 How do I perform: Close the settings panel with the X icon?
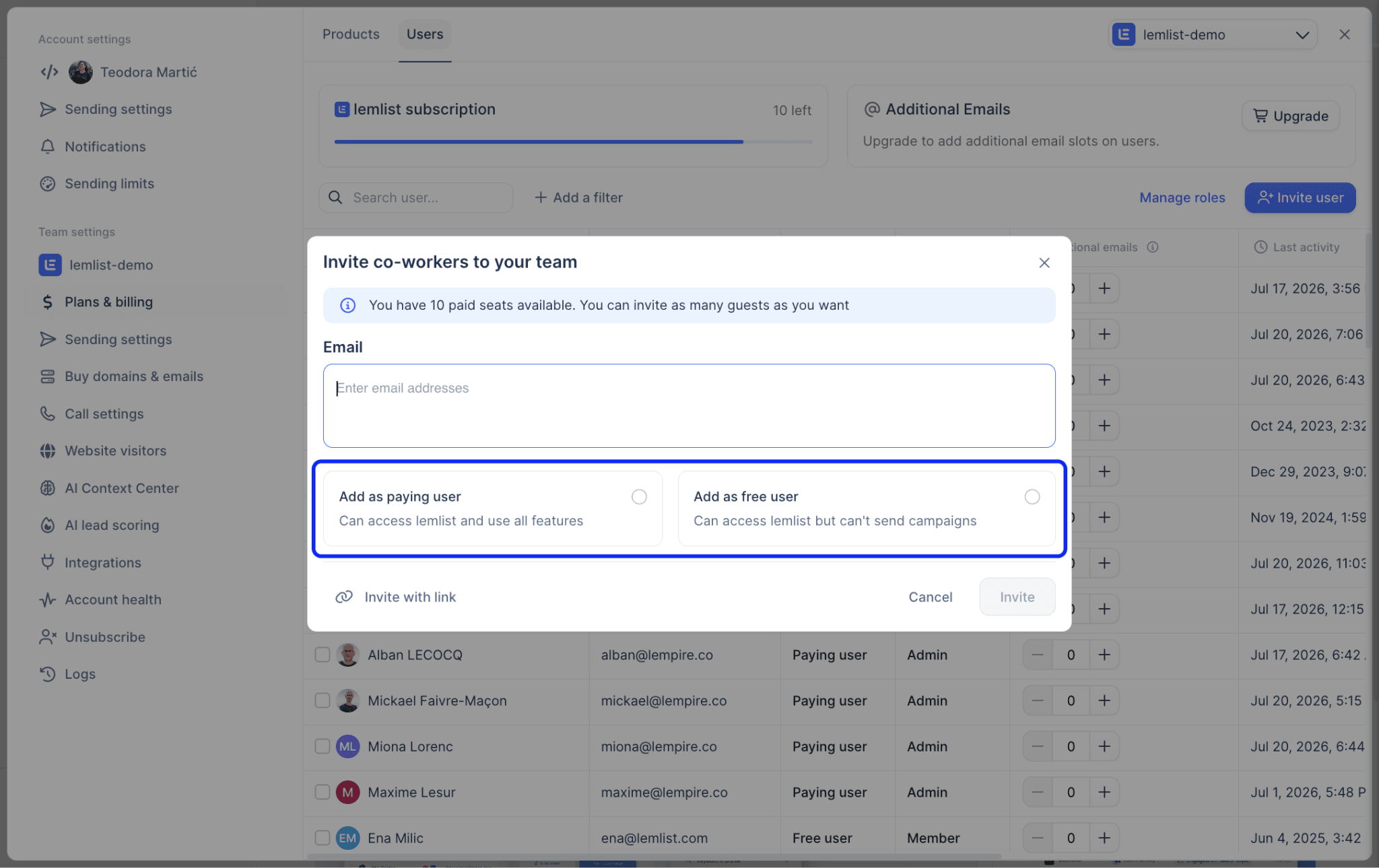coord(1345,34)
